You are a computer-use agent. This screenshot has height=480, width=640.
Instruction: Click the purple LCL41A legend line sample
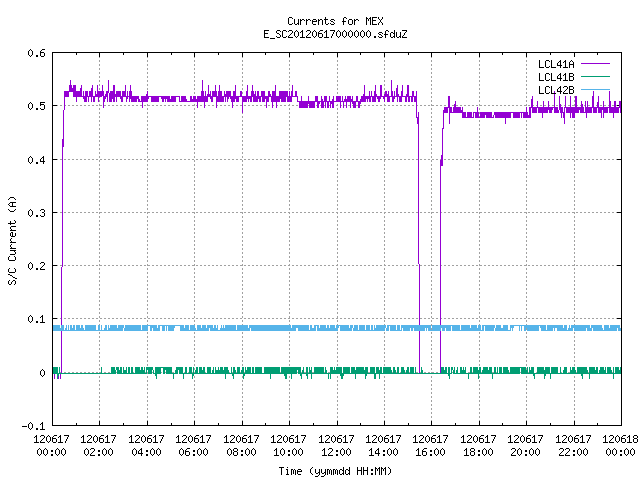[595, 64]
